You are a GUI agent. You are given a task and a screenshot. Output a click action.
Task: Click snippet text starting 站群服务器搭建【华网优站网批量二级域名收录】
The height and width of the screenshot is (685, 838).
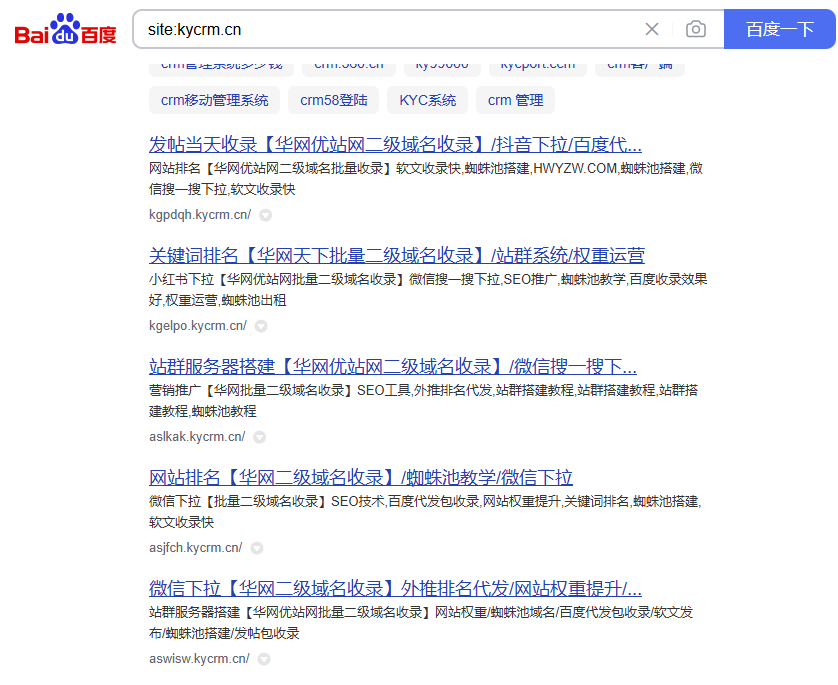pyautogui.click(x=421, y=623)
